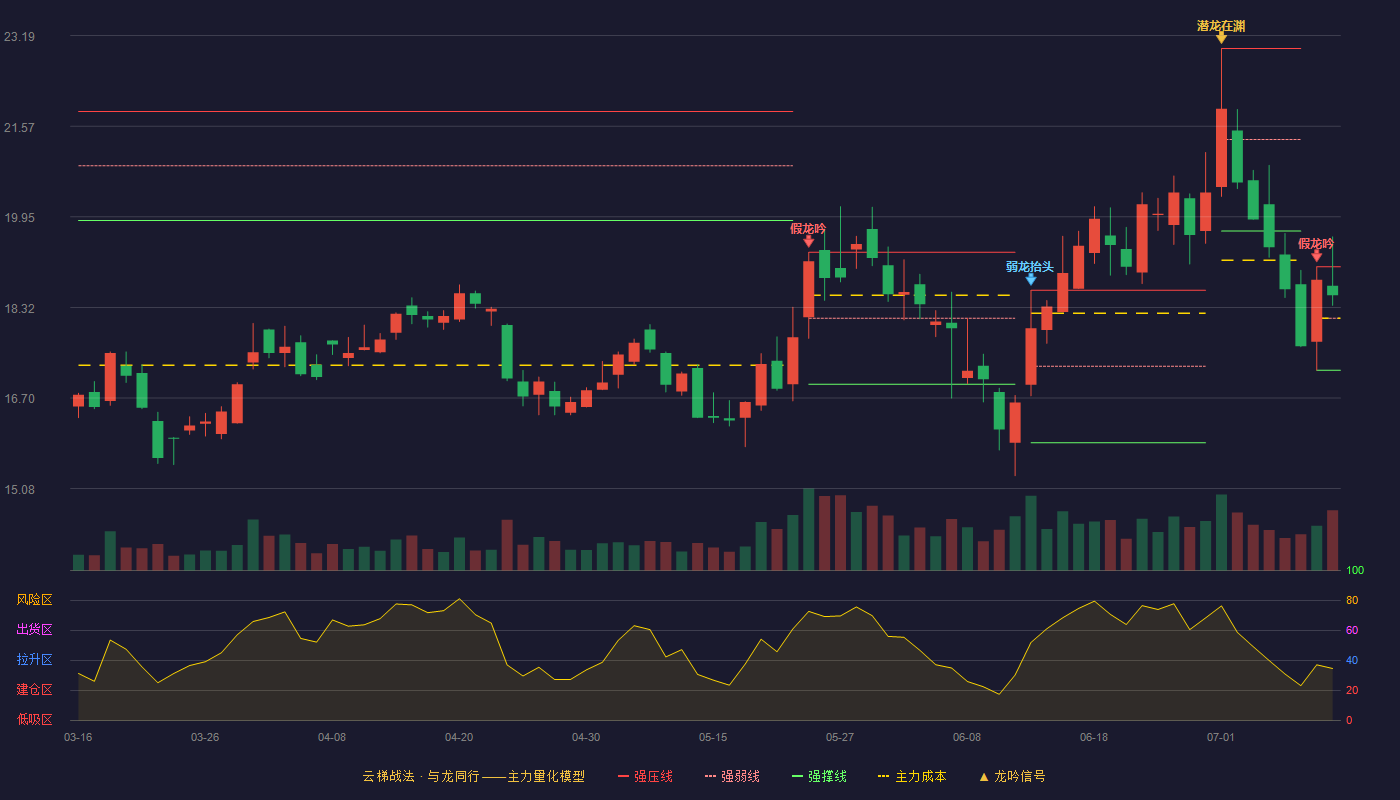Click the 拉升区 zone label

(34, 660)
